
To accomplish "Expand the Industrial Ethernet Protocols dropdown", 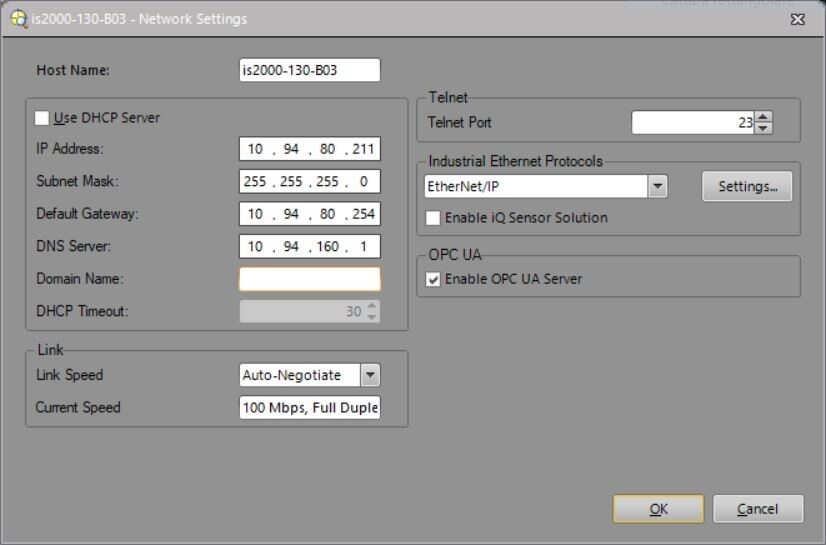I will (657, 187).
